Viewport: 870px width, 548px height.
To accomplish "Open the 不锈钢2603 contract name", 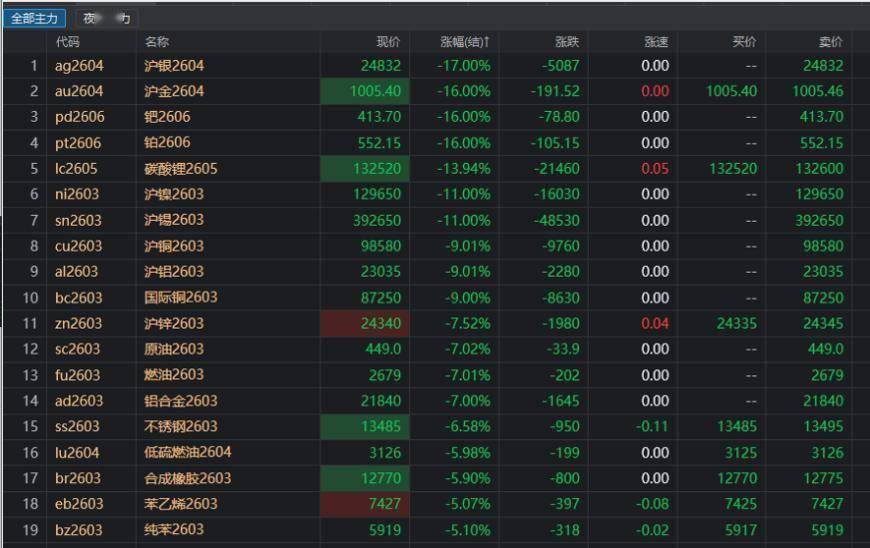I will pyautogui.click(x=181, y=426).
